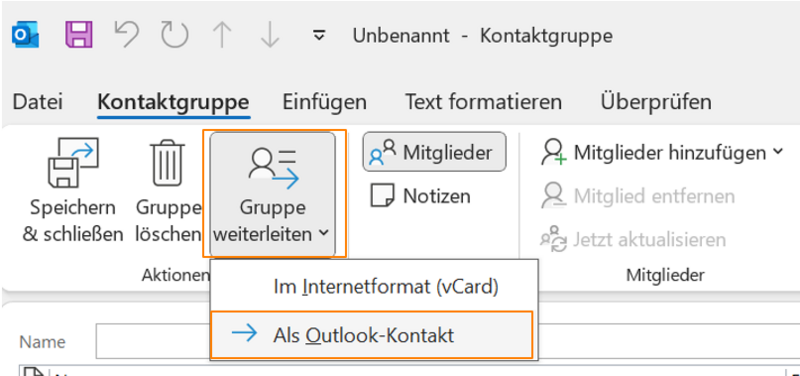Viewport: 800px width, 376px height.
Task: Open the Quick Access Toolbar customize dropdown
Action: tap(319, 36)
